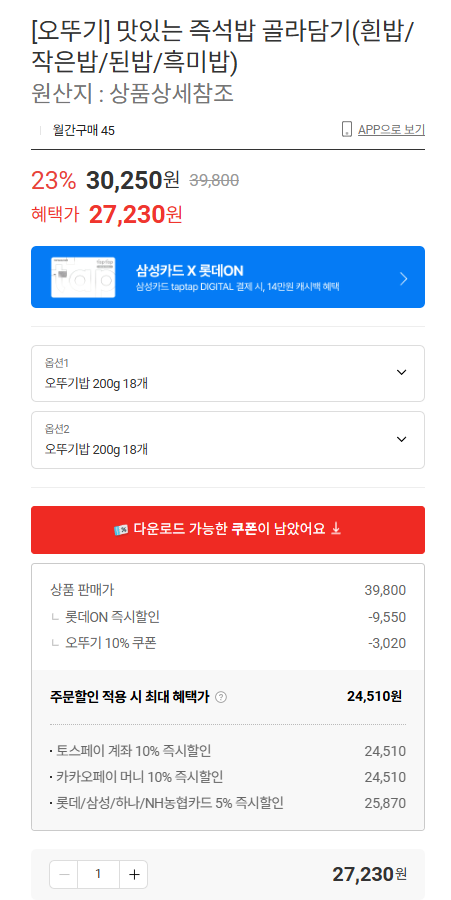Viewport: 451px width, 900px height.
Task: Open the APP으로 보기 link
Action: 391,130
